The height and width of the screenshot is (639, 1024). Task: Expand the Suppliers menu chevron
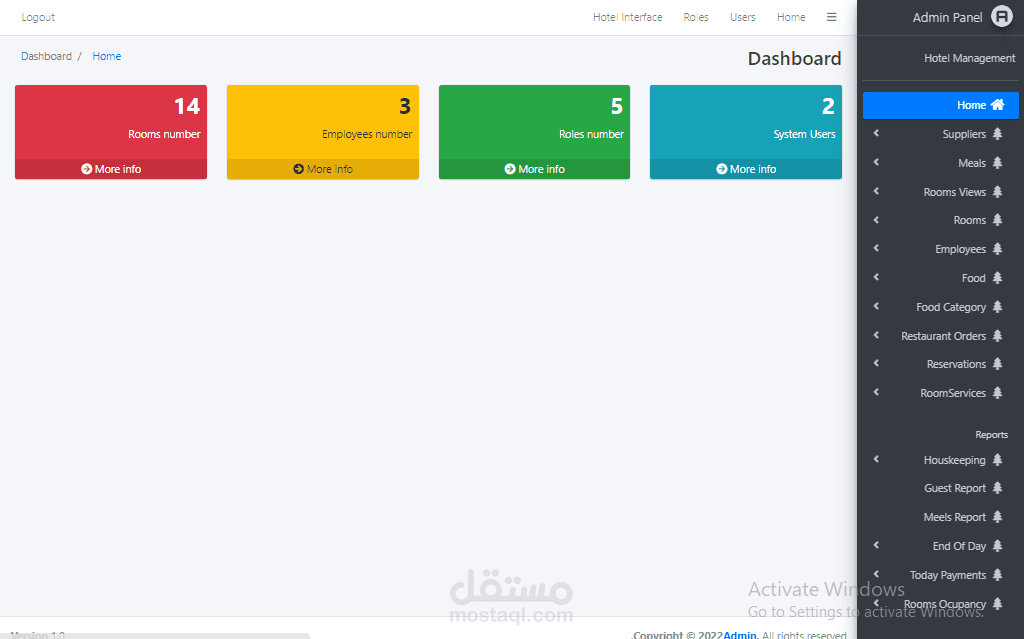point(876,133)
